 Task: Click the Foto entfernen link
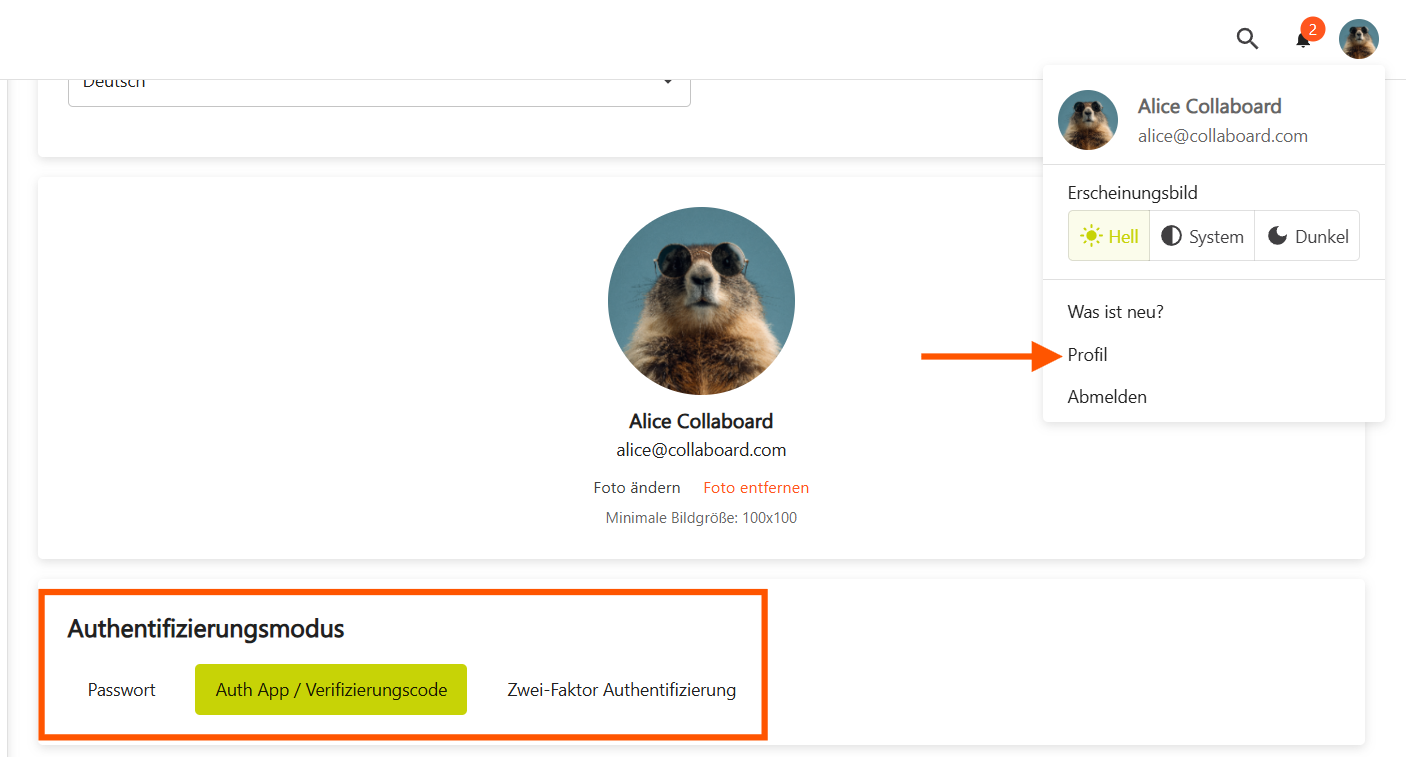(x=756, y=488)
